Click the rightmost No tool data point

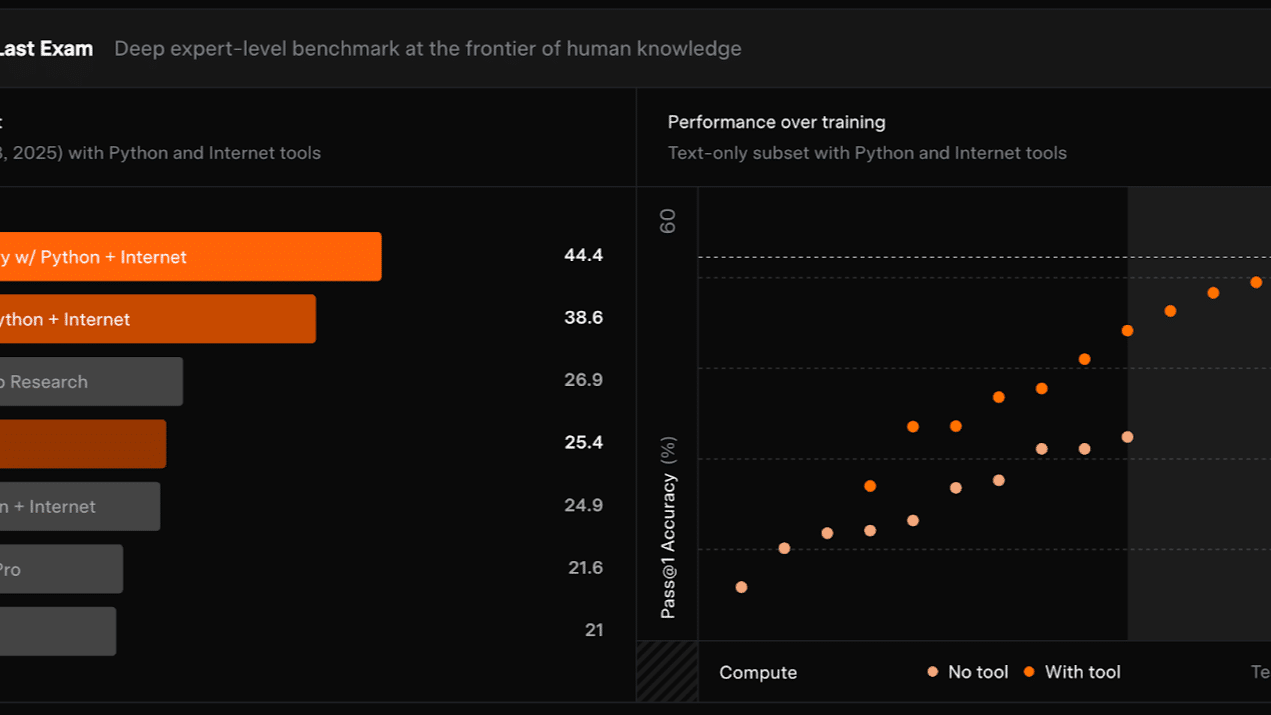point(1127,437)
